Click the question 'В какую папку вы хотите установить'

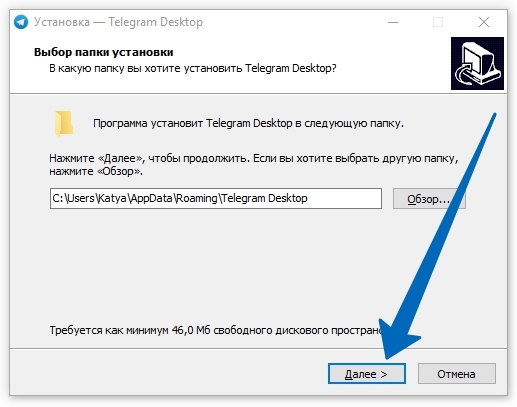(146, 68)
